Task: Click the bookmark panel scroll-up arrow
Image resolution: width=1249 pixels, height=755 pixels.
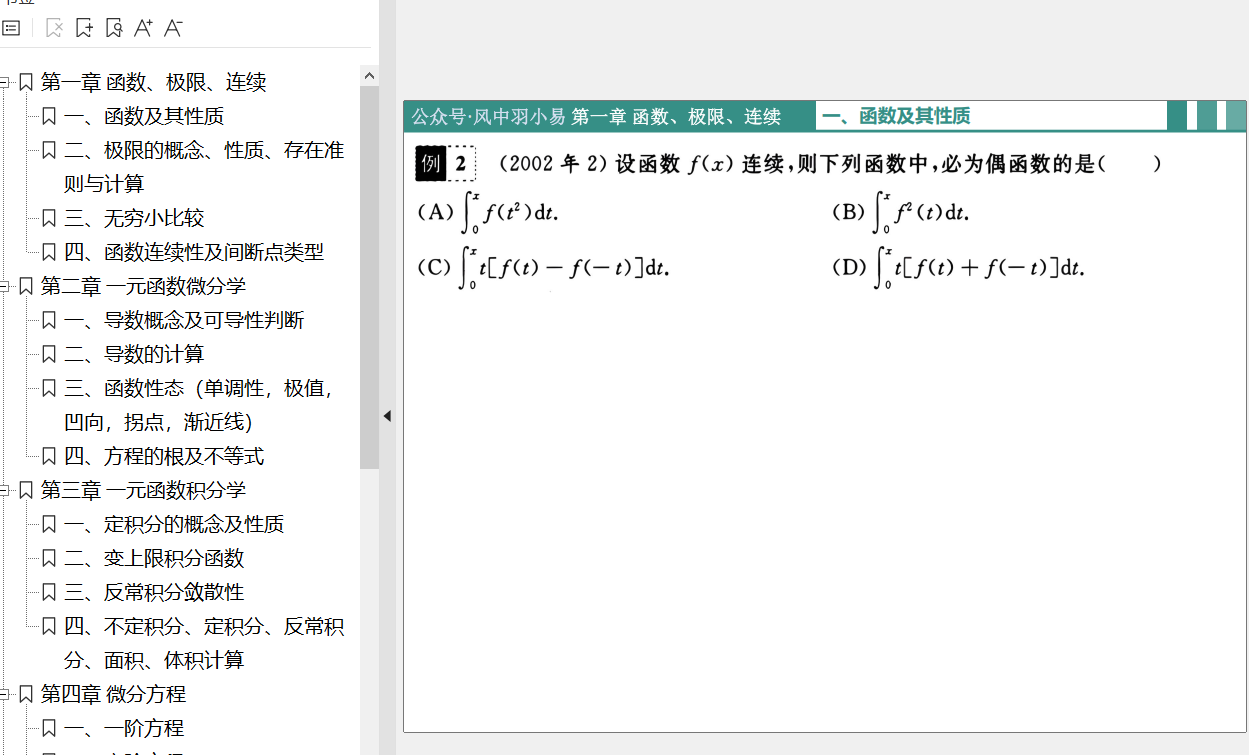Action: (369, 76)
